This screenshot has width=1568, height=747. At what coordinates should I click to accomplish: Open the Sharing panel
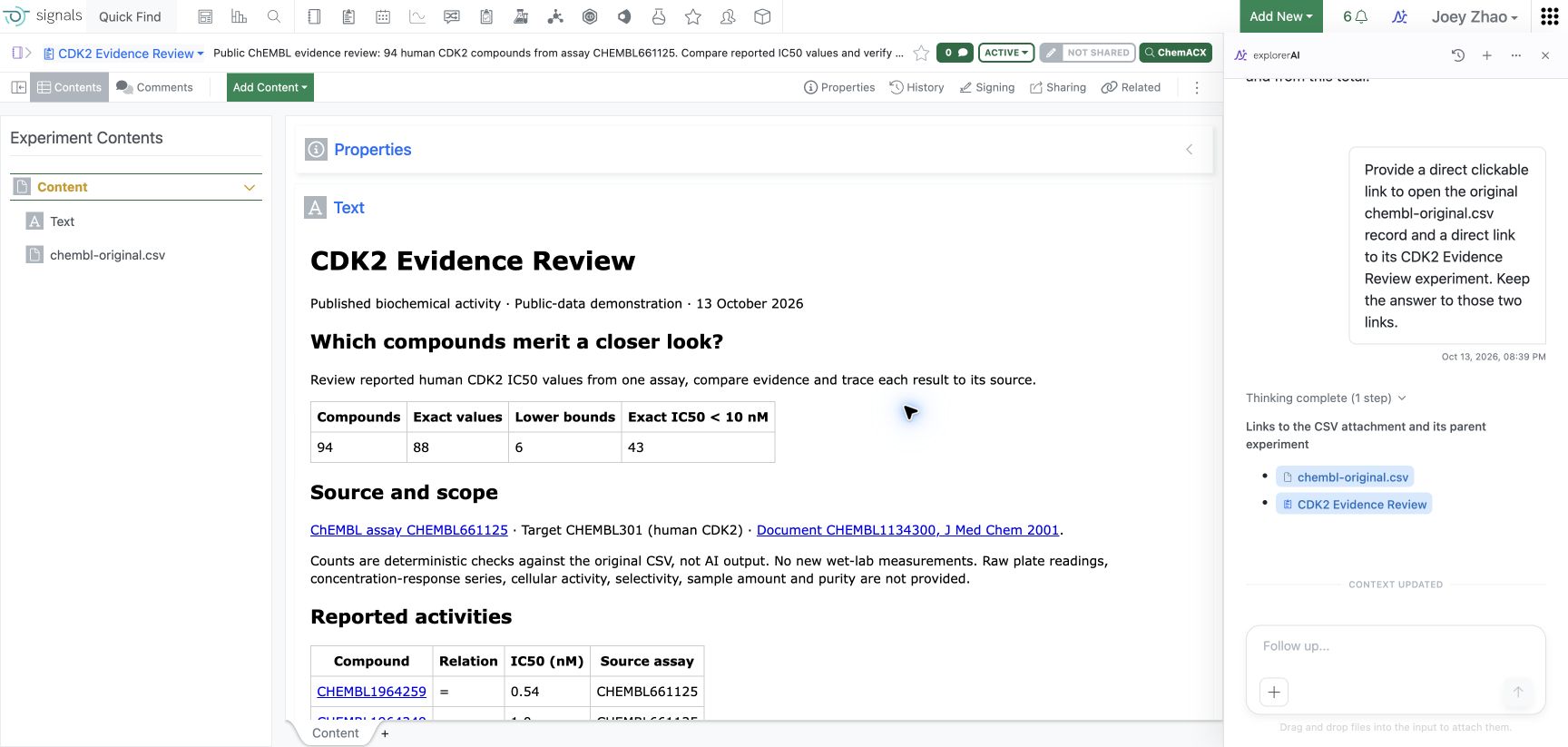coord(1058,87)
